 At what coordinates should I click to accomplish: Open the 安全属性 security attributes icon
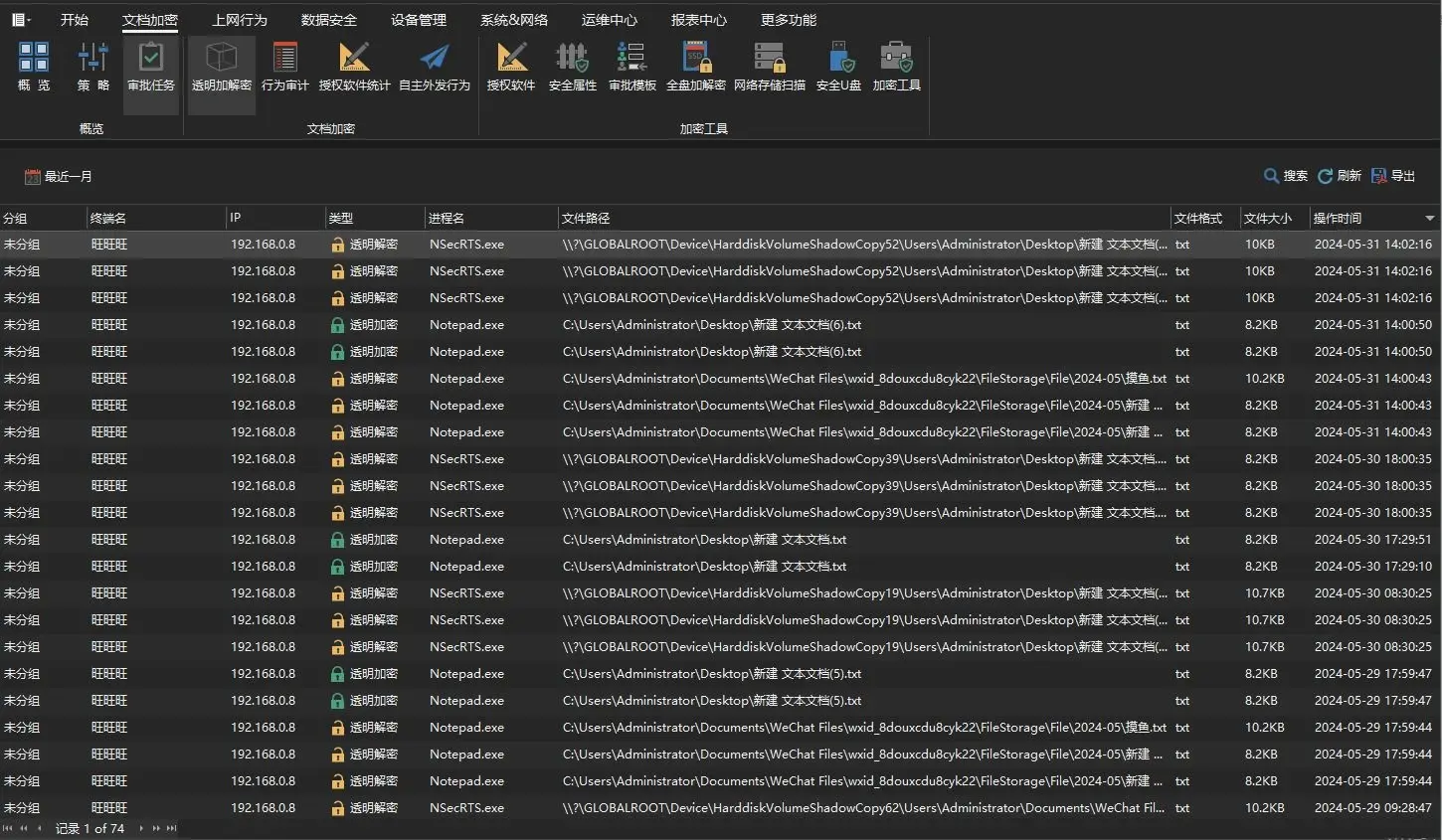[x=572, y=58]
